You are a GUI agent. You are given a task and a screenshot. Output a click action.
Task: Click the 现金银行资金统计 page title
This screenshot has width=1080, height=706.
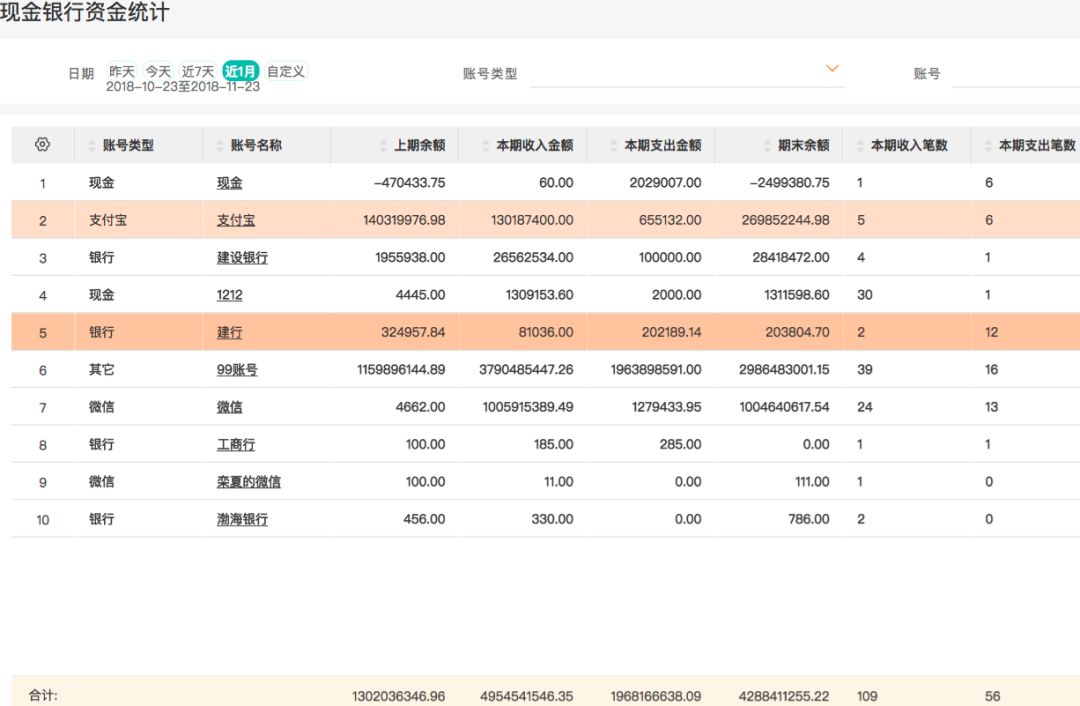(x=85, y=12)
